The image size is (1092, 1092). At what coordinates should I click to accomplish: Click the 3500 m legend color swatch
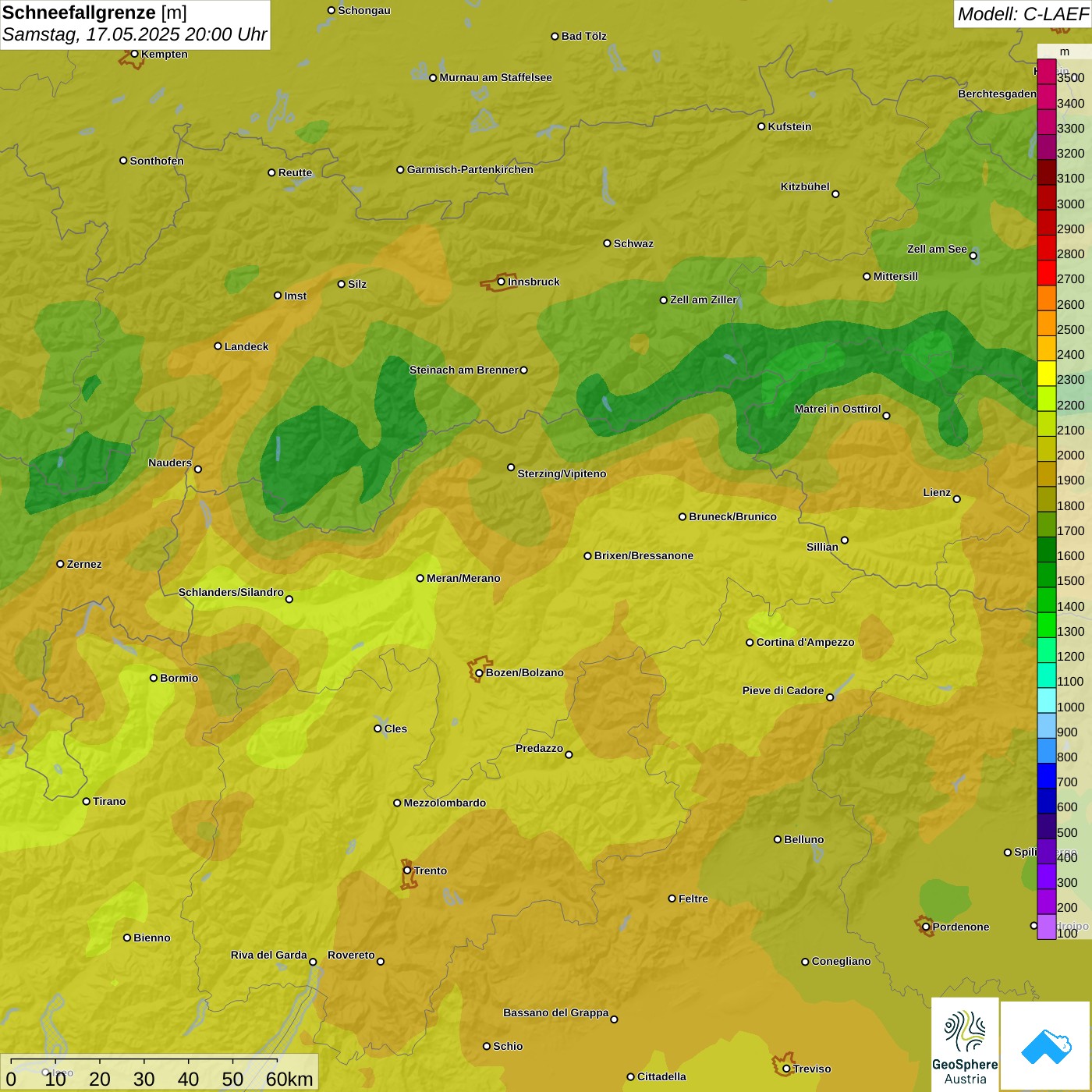pyautogui.click(x=1046, y=72)
